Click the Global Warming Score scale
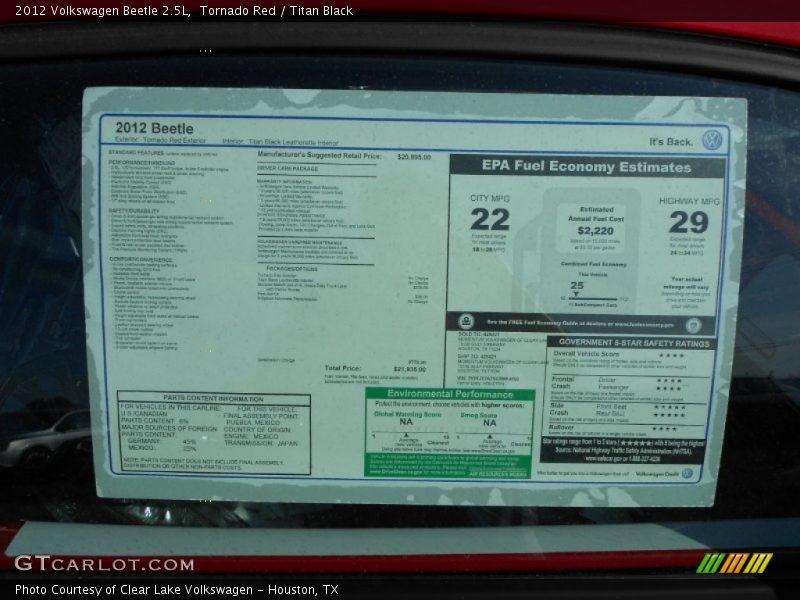 (x=411, y=437)
